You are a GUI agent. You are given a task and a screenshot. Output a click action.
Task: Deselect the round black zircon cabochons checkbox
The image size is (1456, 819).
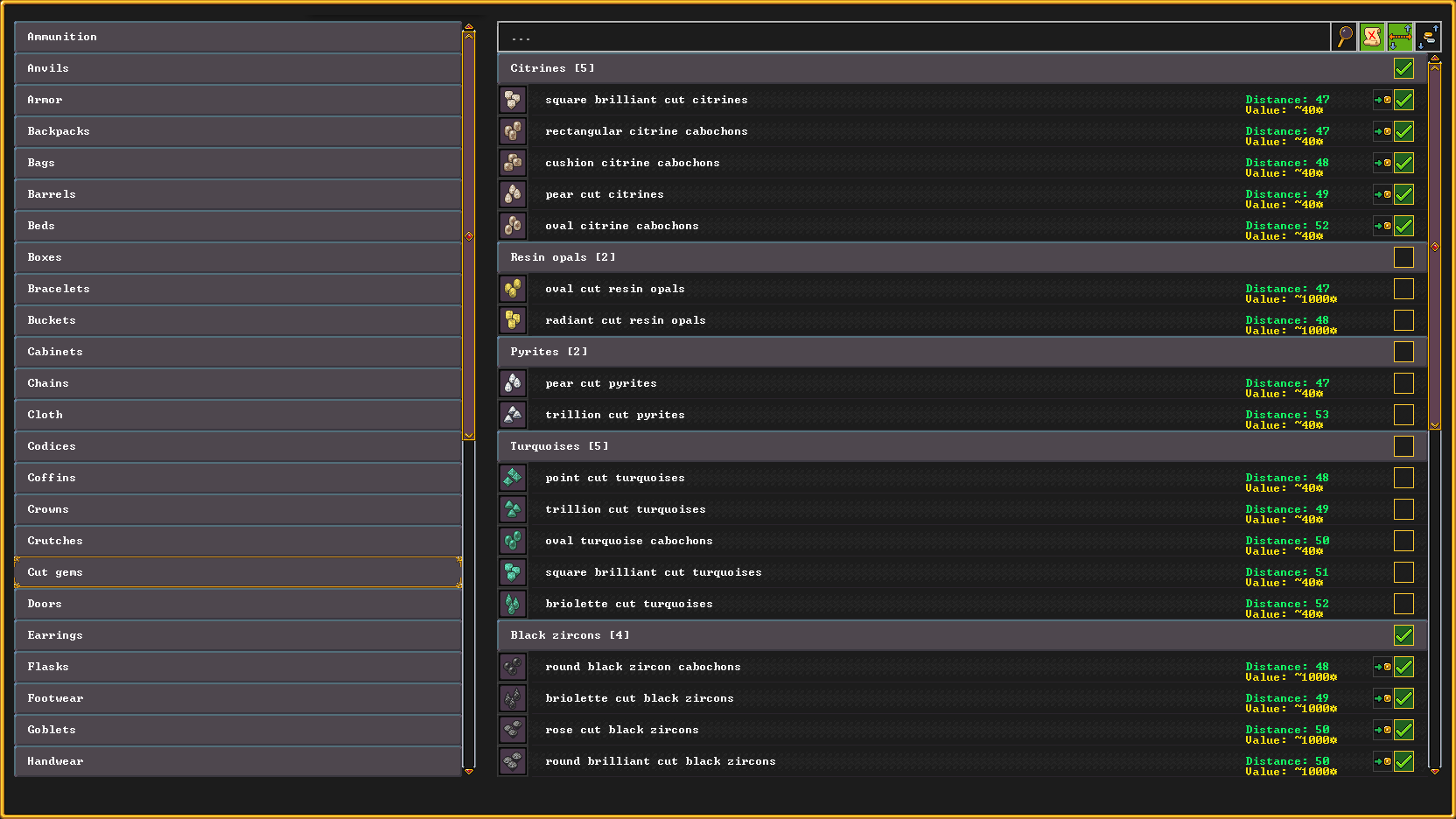[x=1403, y=667]
